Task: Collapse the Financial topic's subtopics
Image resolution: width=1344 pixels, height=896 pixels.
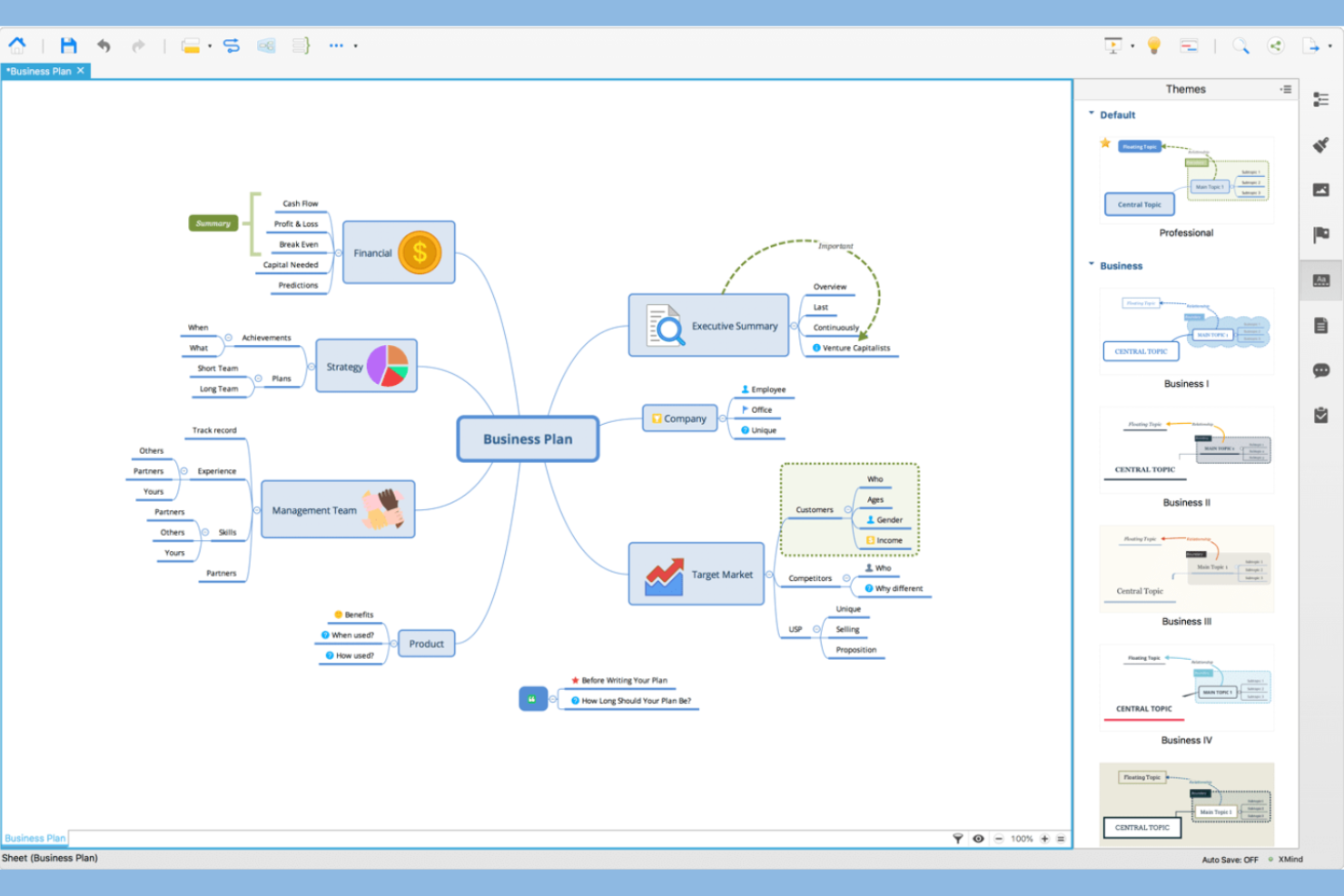Action: (x=338, y=253)
